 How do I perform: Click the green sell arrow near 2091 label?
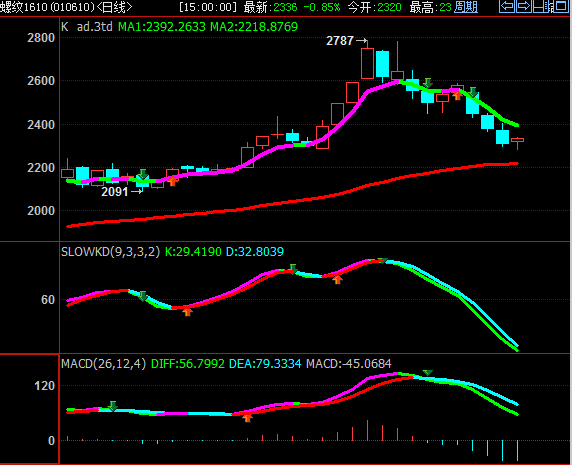[x=143, y=174]
